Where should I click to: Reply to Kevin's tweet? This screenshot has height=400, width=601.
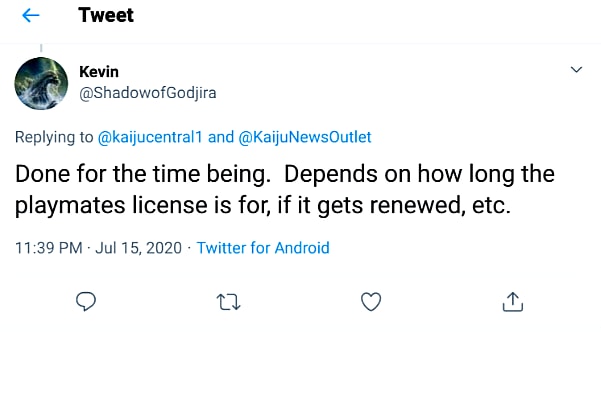(87, 301)
